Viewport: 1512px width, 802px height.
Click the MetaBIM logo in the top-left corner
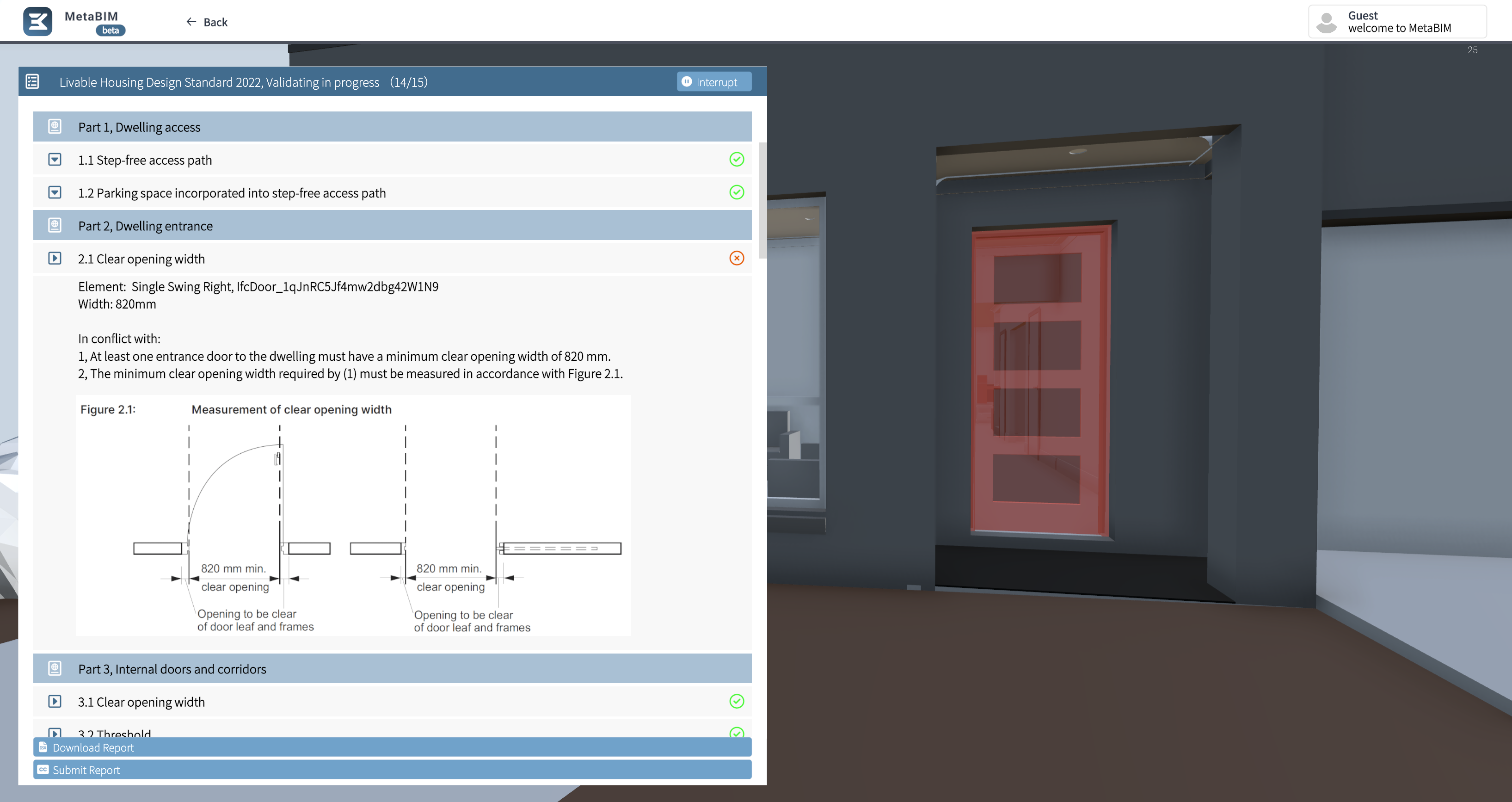pos(37,20)
